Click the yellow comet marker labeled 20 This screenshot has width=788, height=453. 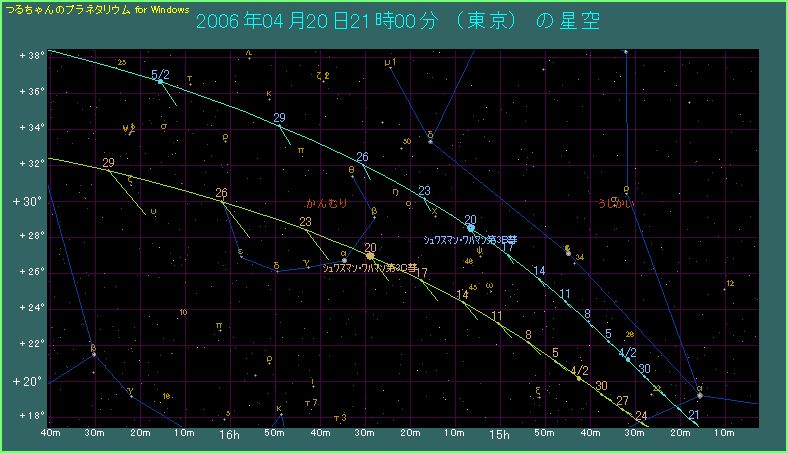(x=370, y=257)
